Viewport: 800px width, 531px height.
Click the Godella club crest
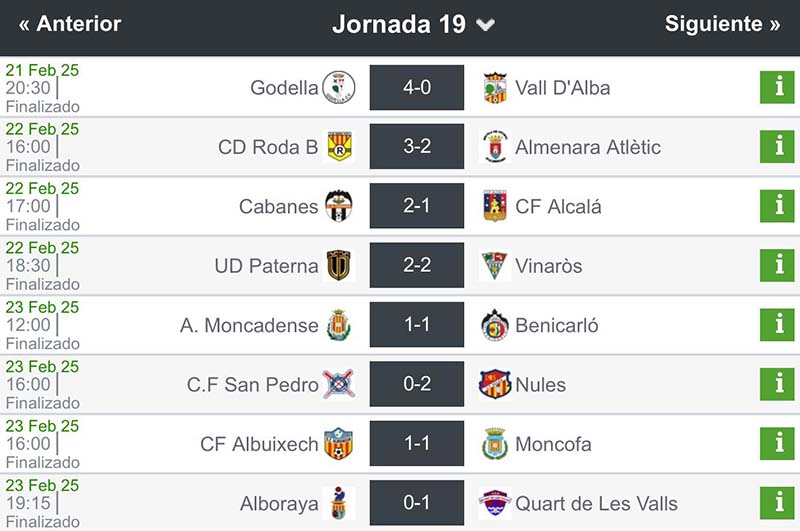(x=339, y=87)
